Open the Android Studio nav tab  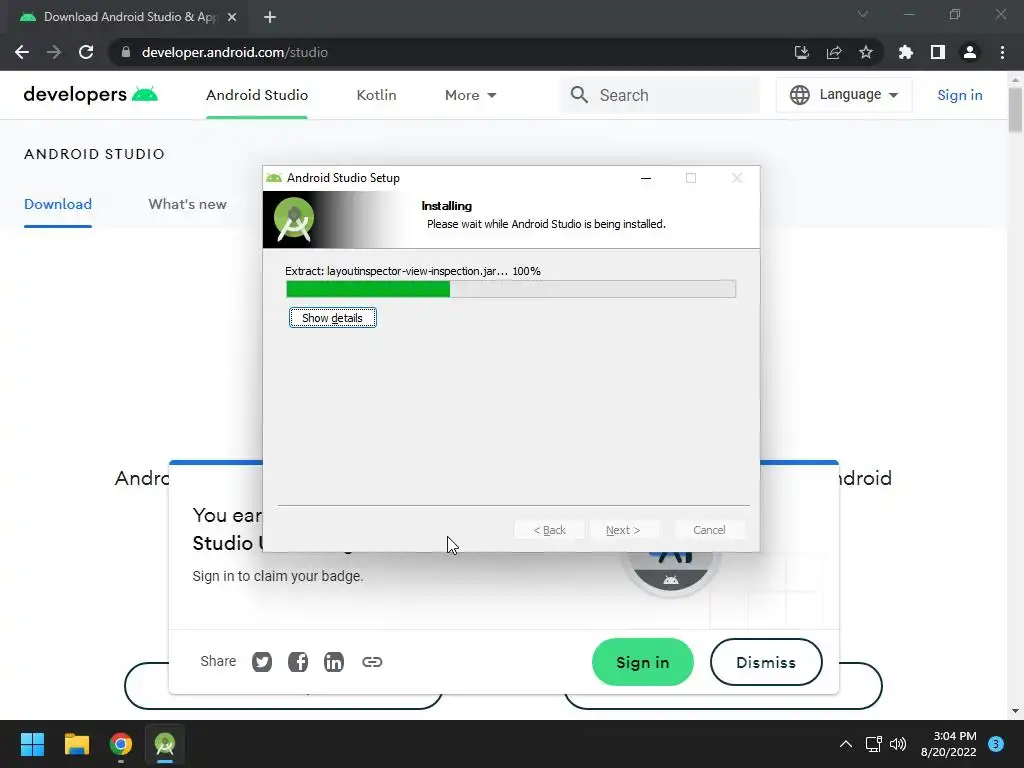(x=257, y=95)
